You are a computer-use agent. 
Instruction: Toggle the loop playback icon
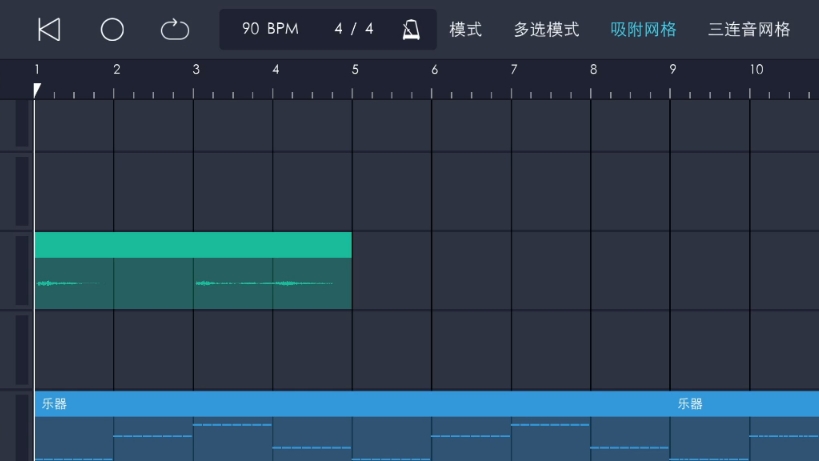tap(174, 30)
